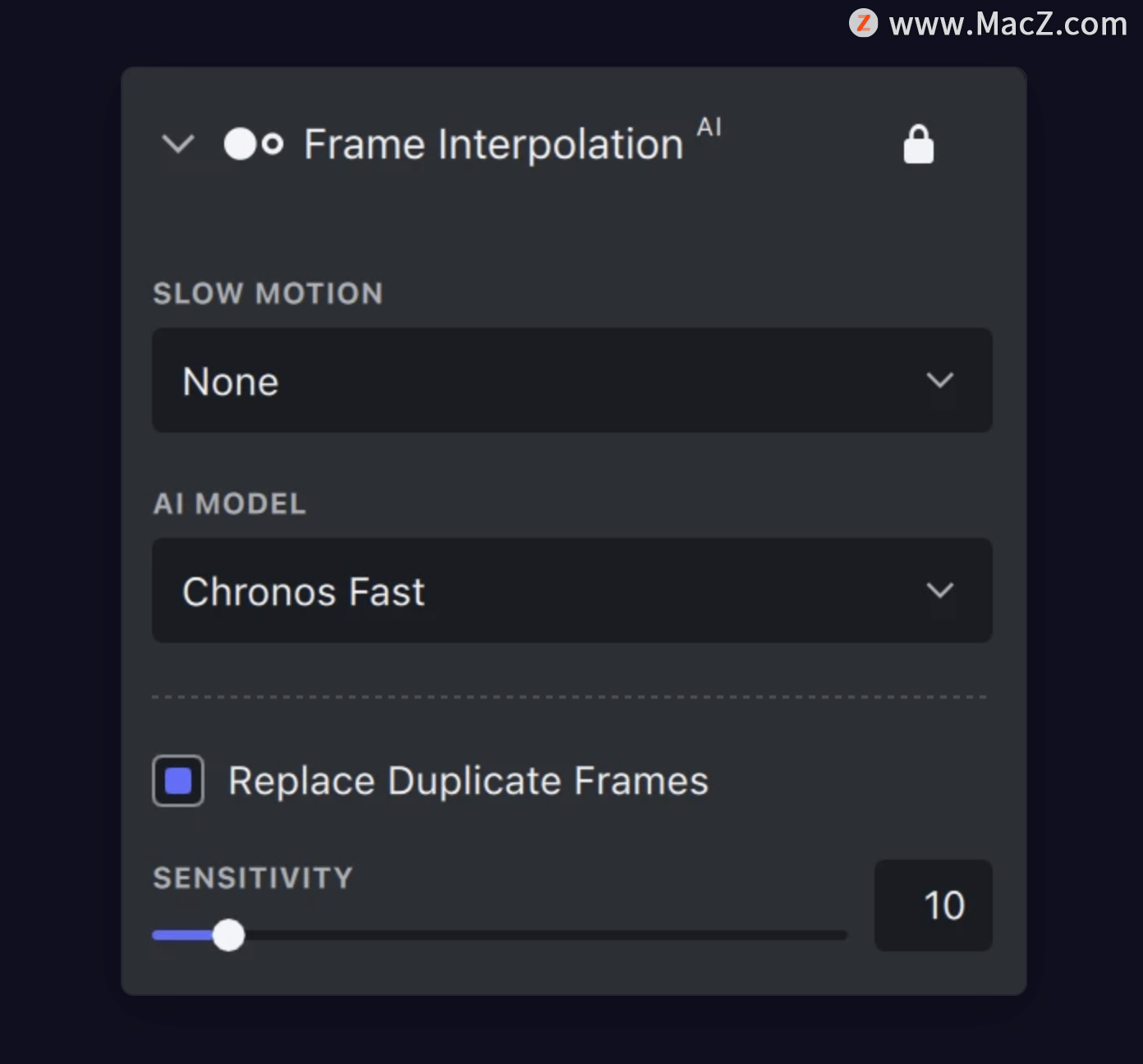This screenshot has width=1143, height=1064.
Task: Click the Frame Interpolation title text
Action: (x=493, y=144)
